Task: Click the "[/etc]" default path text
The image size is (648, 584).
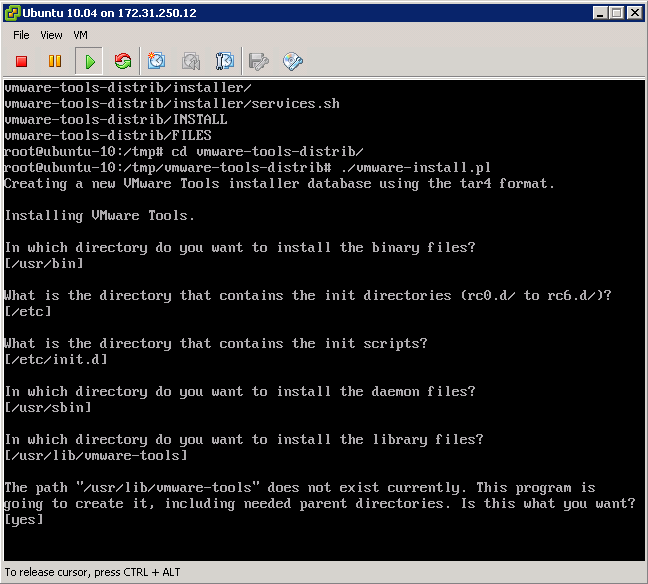Action: tap(28, 311)
